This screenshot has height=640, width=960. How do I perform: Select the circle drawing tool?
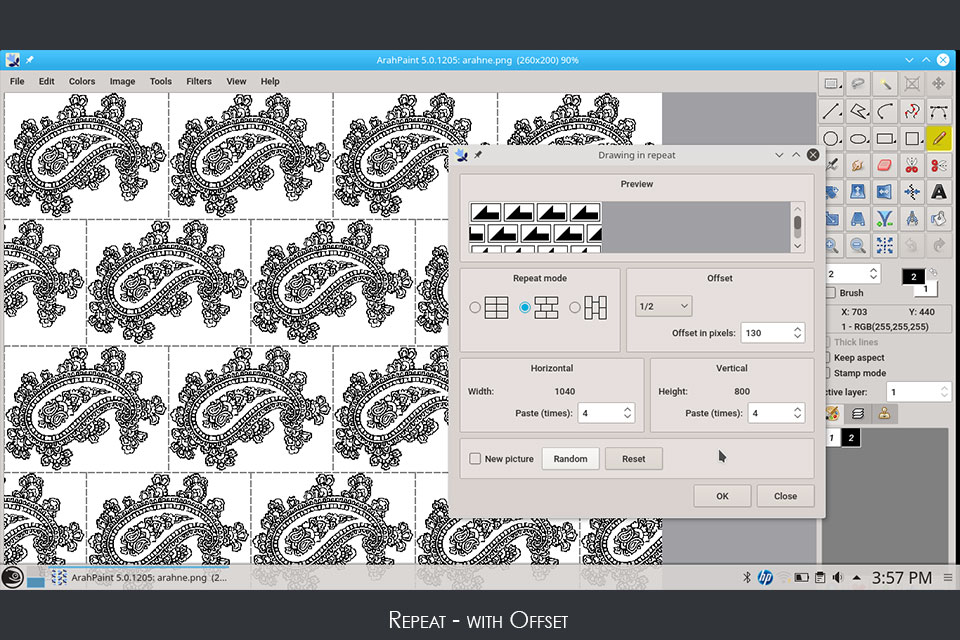click(831, 138)
